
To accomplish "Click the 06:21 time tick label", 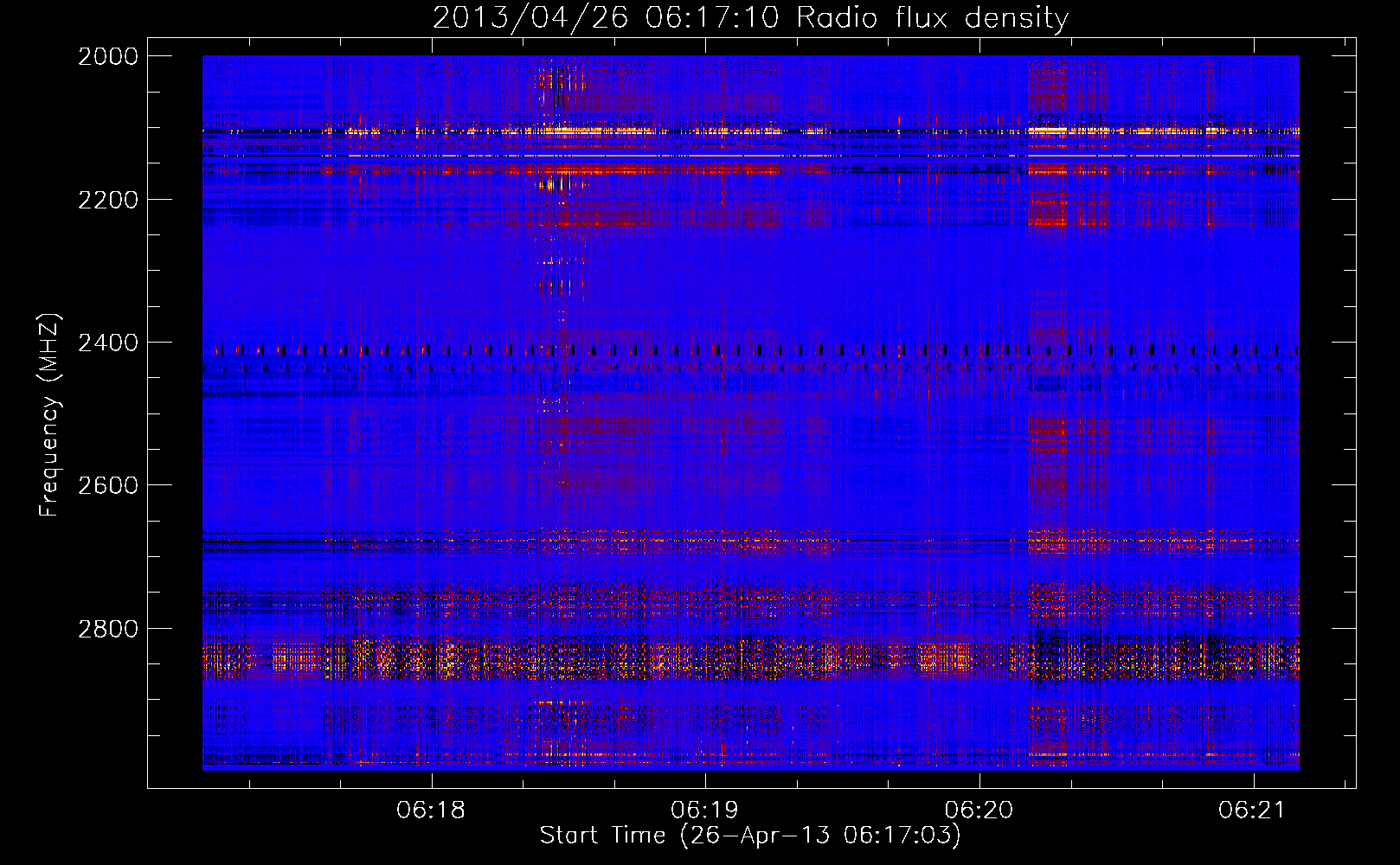I will tap(1253, 810).
